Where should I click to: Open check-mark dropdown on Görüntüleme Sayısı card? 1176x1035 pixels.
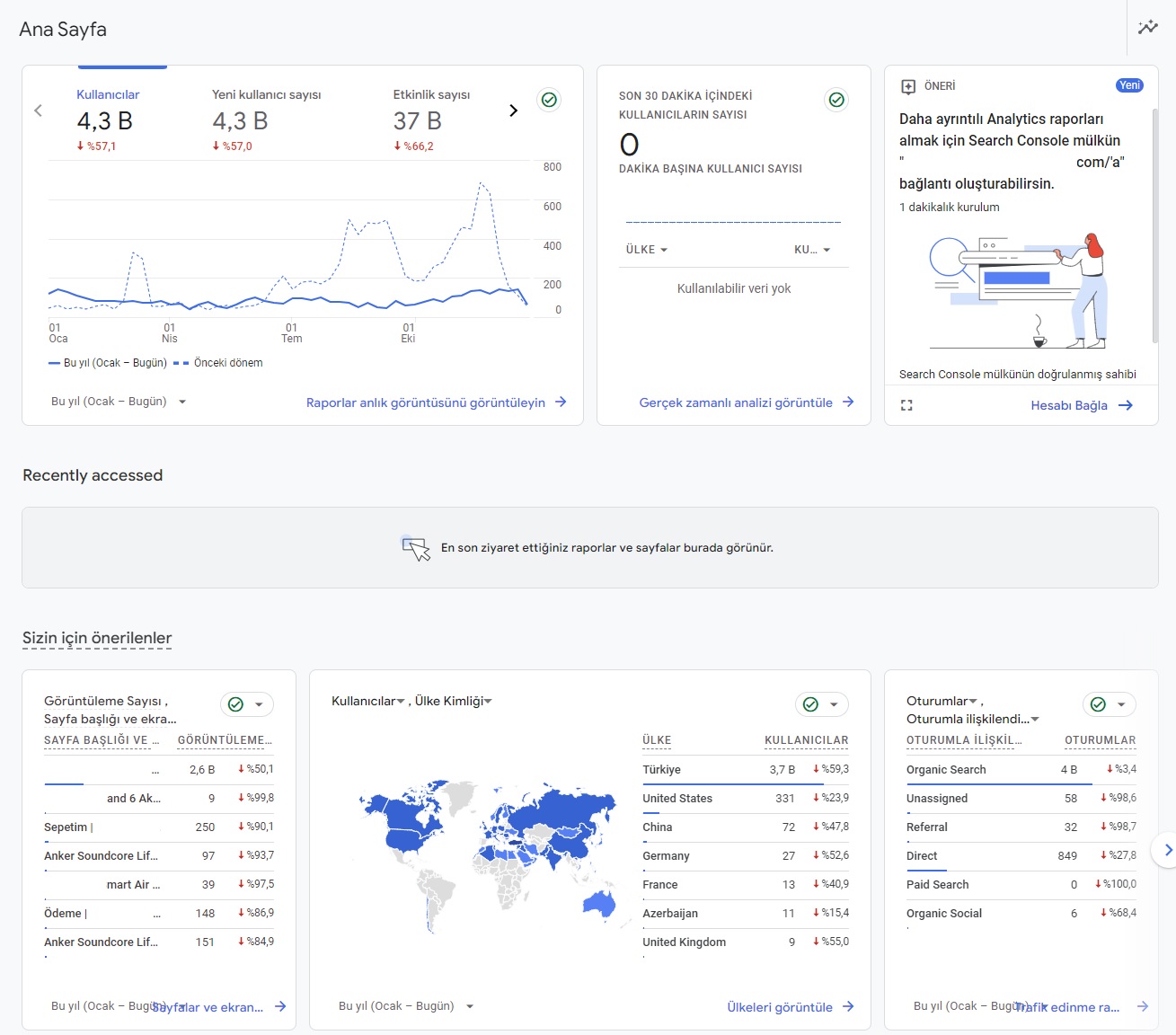247,704
